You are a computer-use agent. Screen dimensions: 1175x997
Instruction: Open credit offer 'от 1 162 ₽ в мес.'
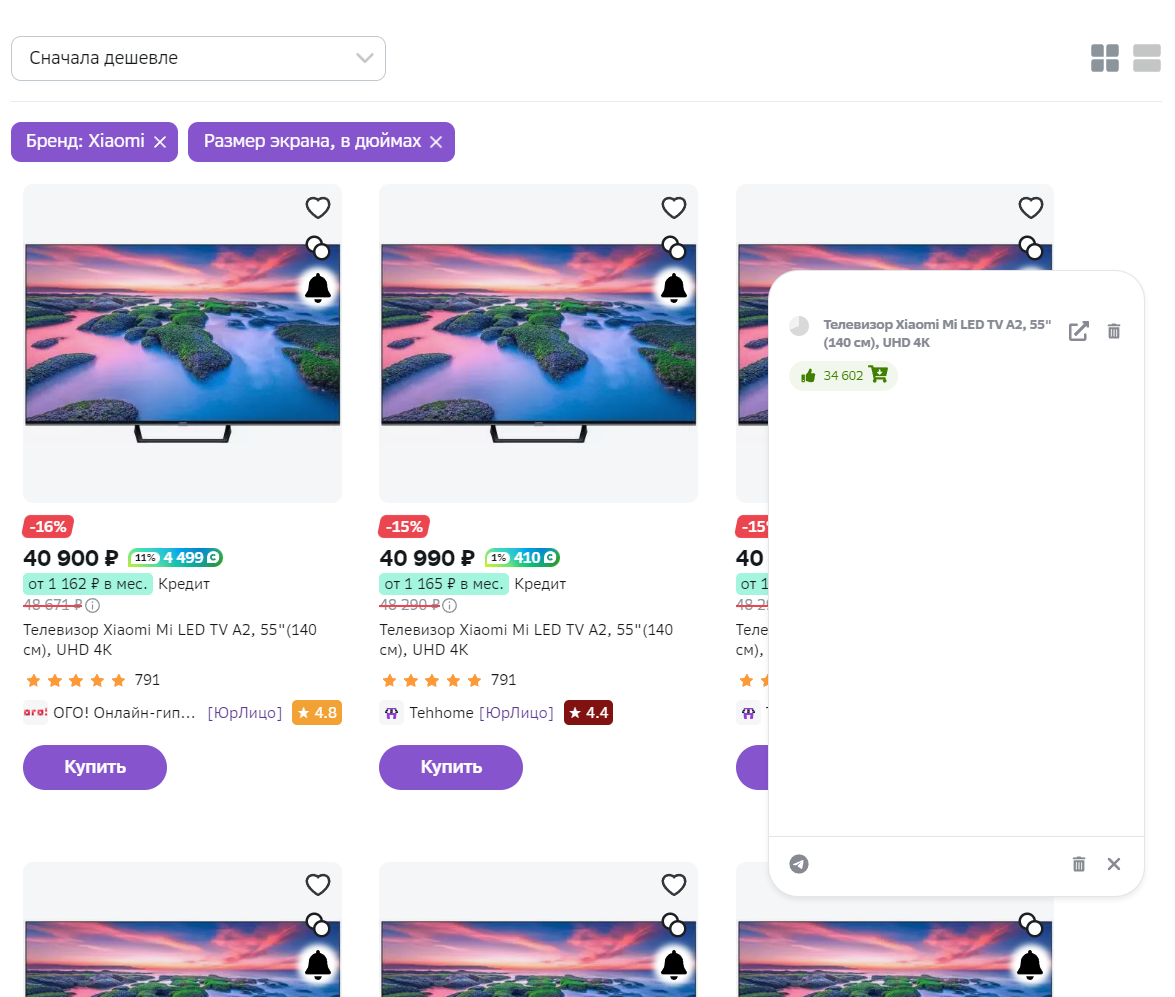[88, 584]
